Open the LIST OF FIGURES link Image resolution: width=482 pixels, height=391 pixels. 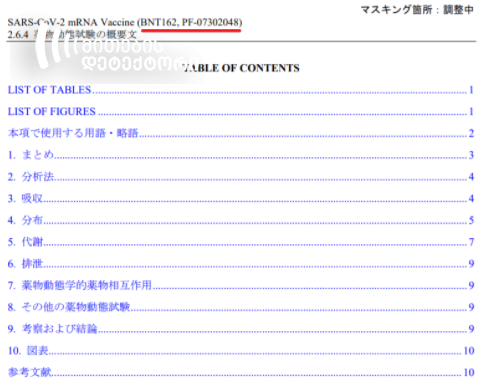click(x=52, y=112)
